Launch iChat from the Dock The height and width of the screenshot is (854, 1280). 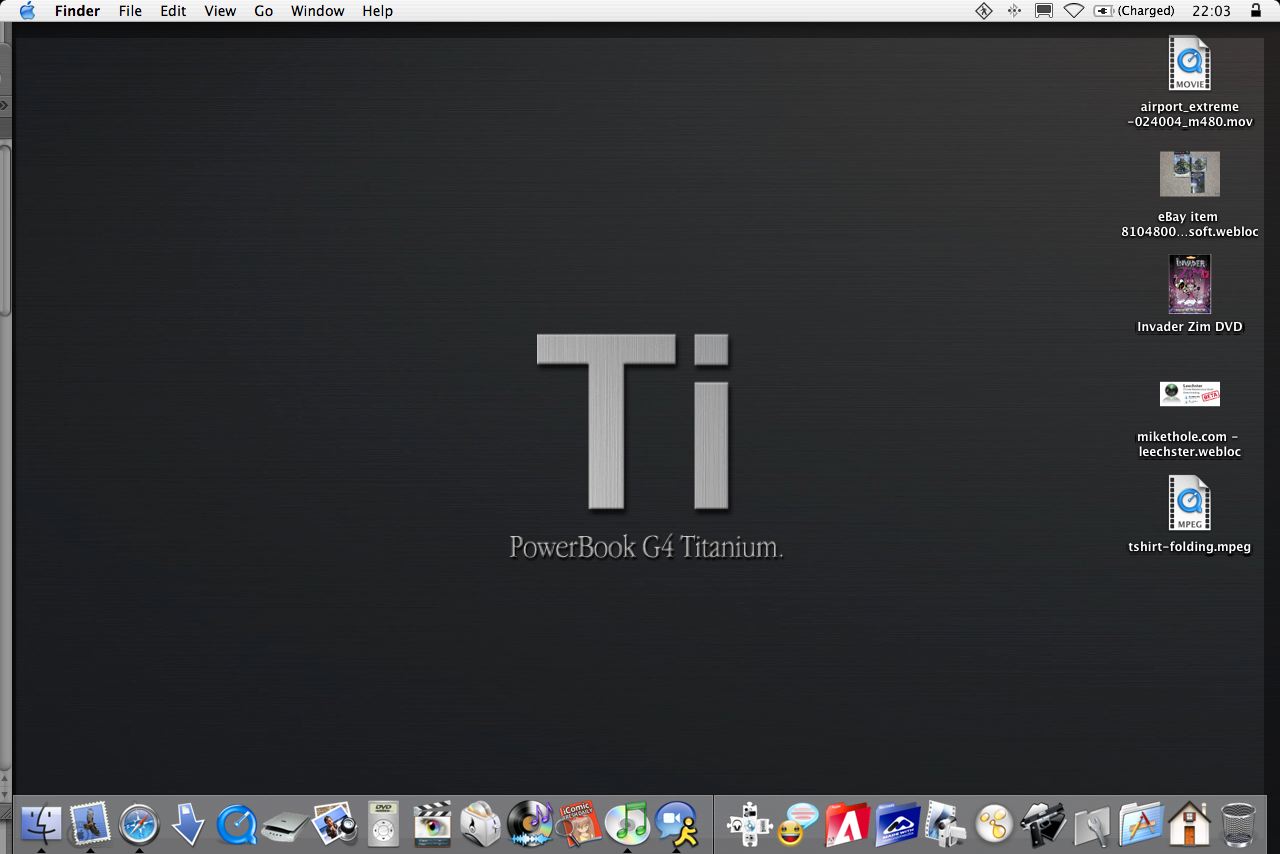click(677, 825)
